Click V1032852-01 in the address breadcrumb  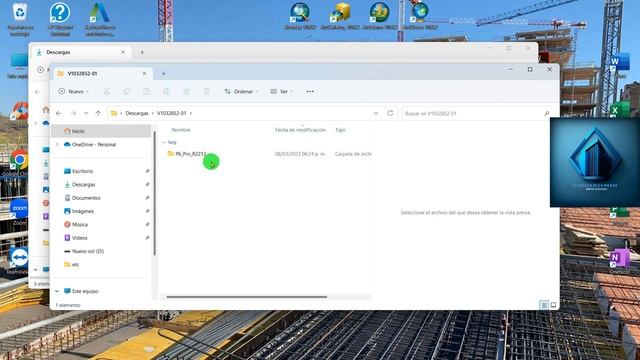(x=171, y=113)
